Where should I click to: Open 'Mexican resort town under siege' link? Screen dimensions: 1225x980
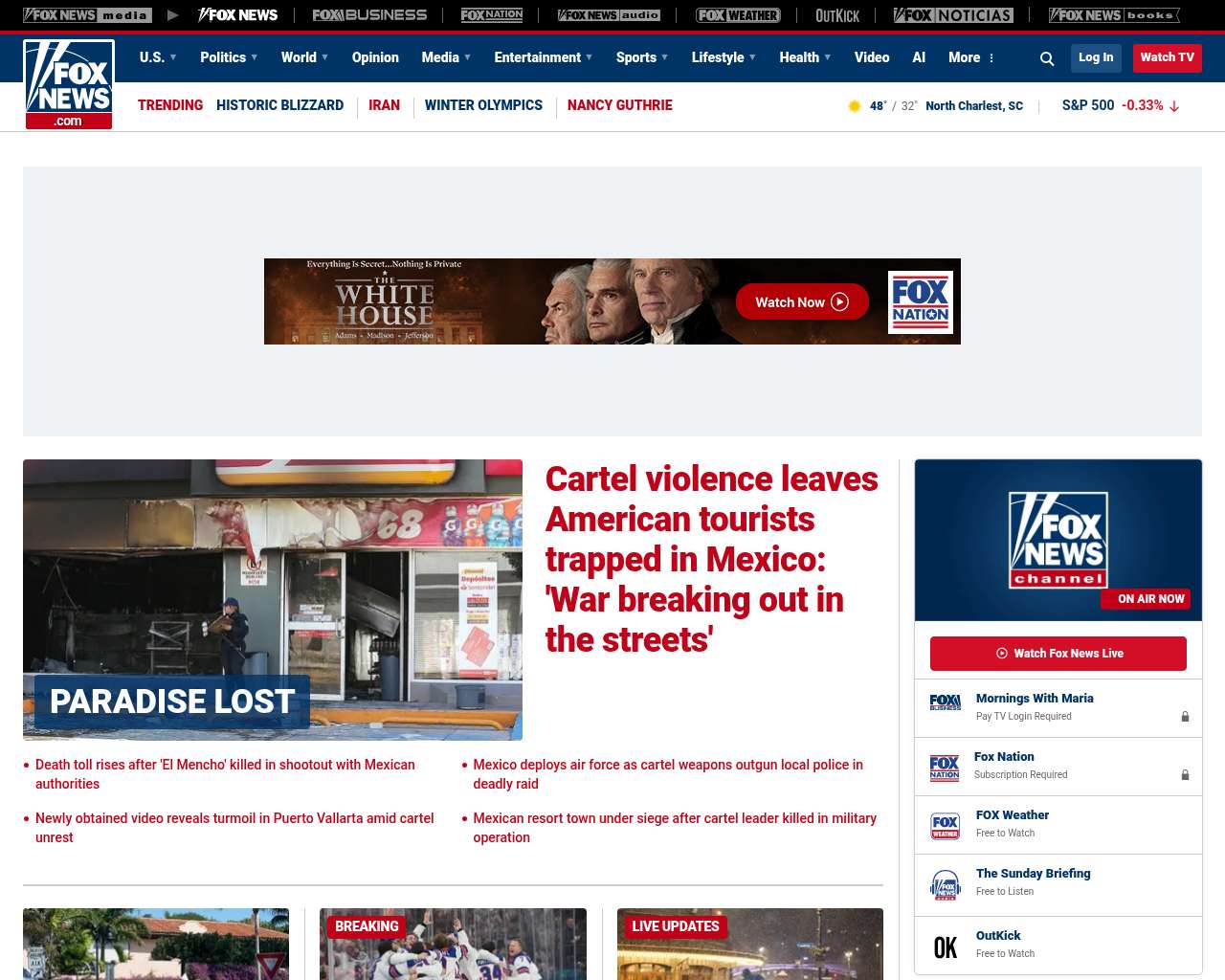click(x=675, y=828)
